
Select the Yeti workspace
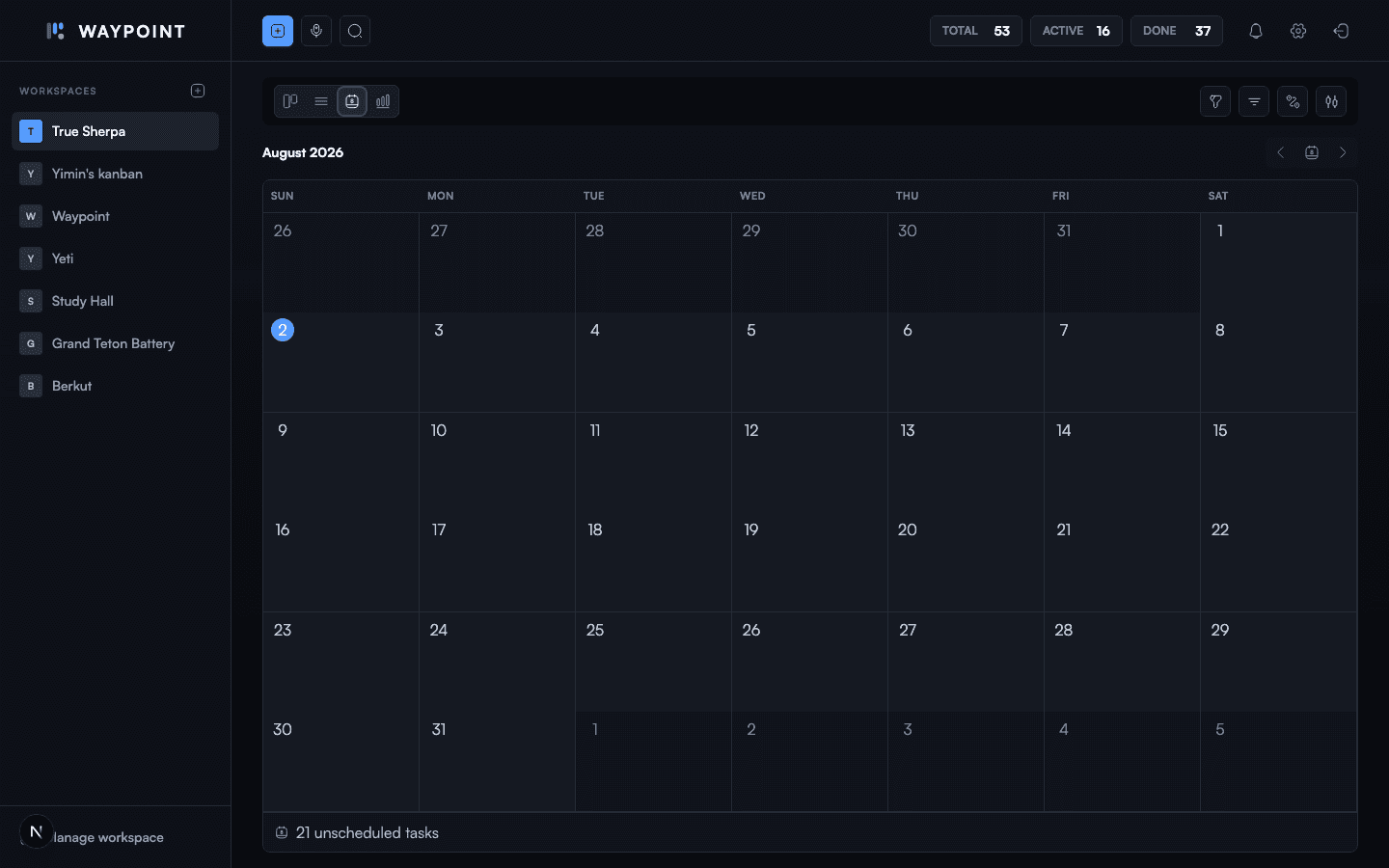point(115,258)
